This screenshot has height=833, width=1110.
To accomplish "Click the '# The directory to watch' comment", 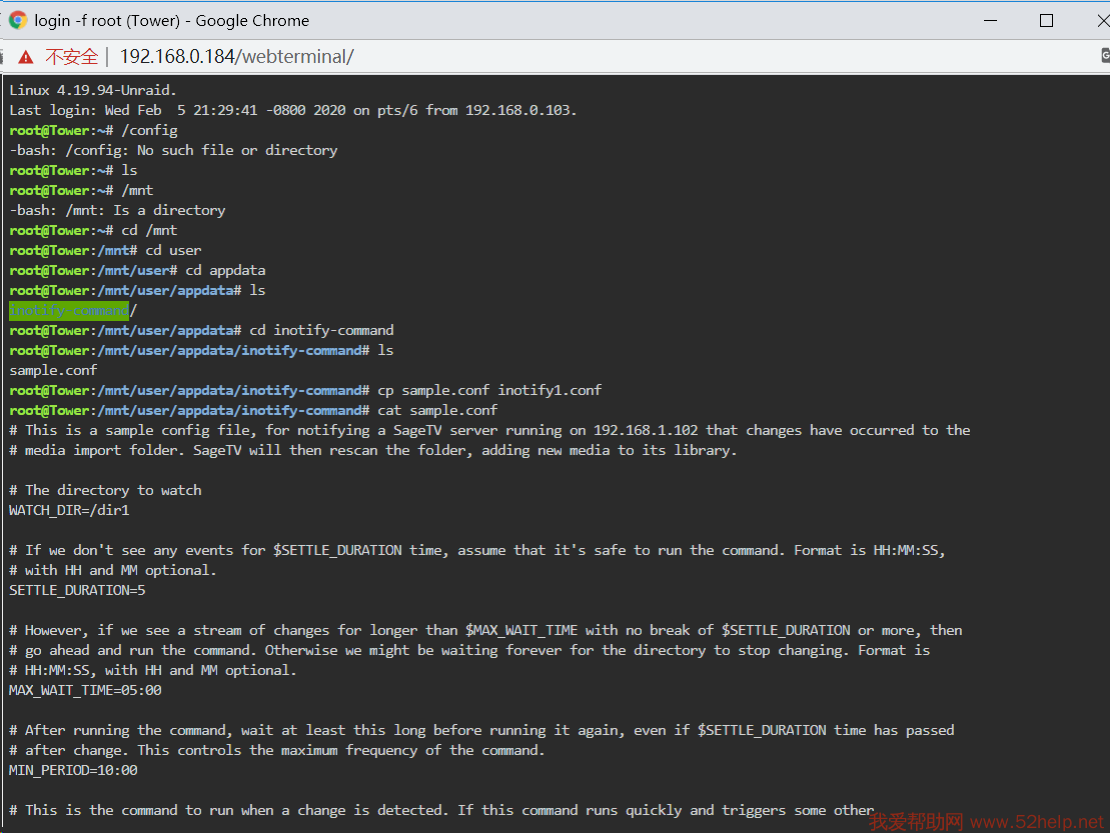I will pyautogui.click(x=105, y=490).
